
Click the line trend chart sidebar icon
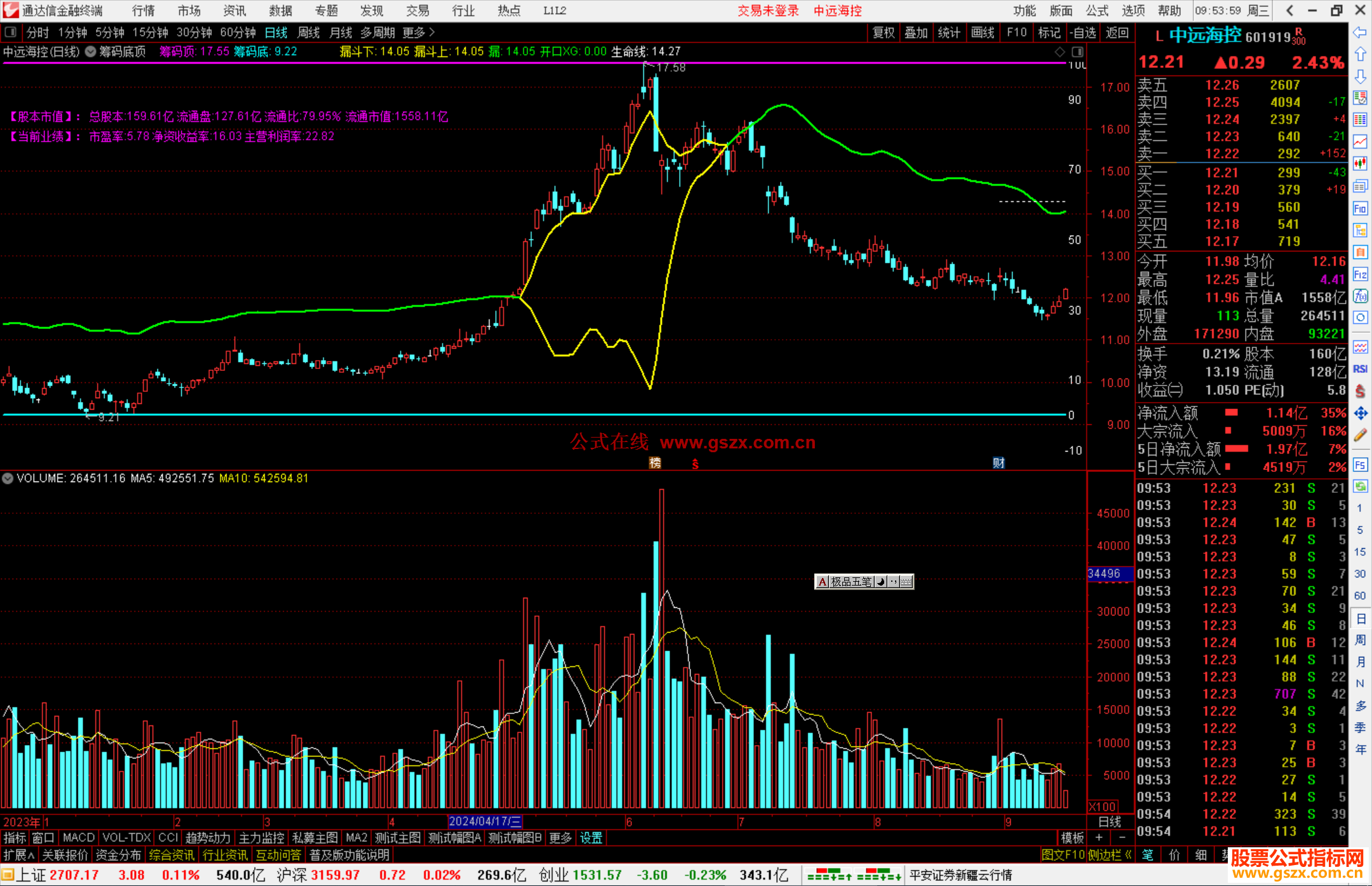pyautogui.click(x=1360, y=142)
